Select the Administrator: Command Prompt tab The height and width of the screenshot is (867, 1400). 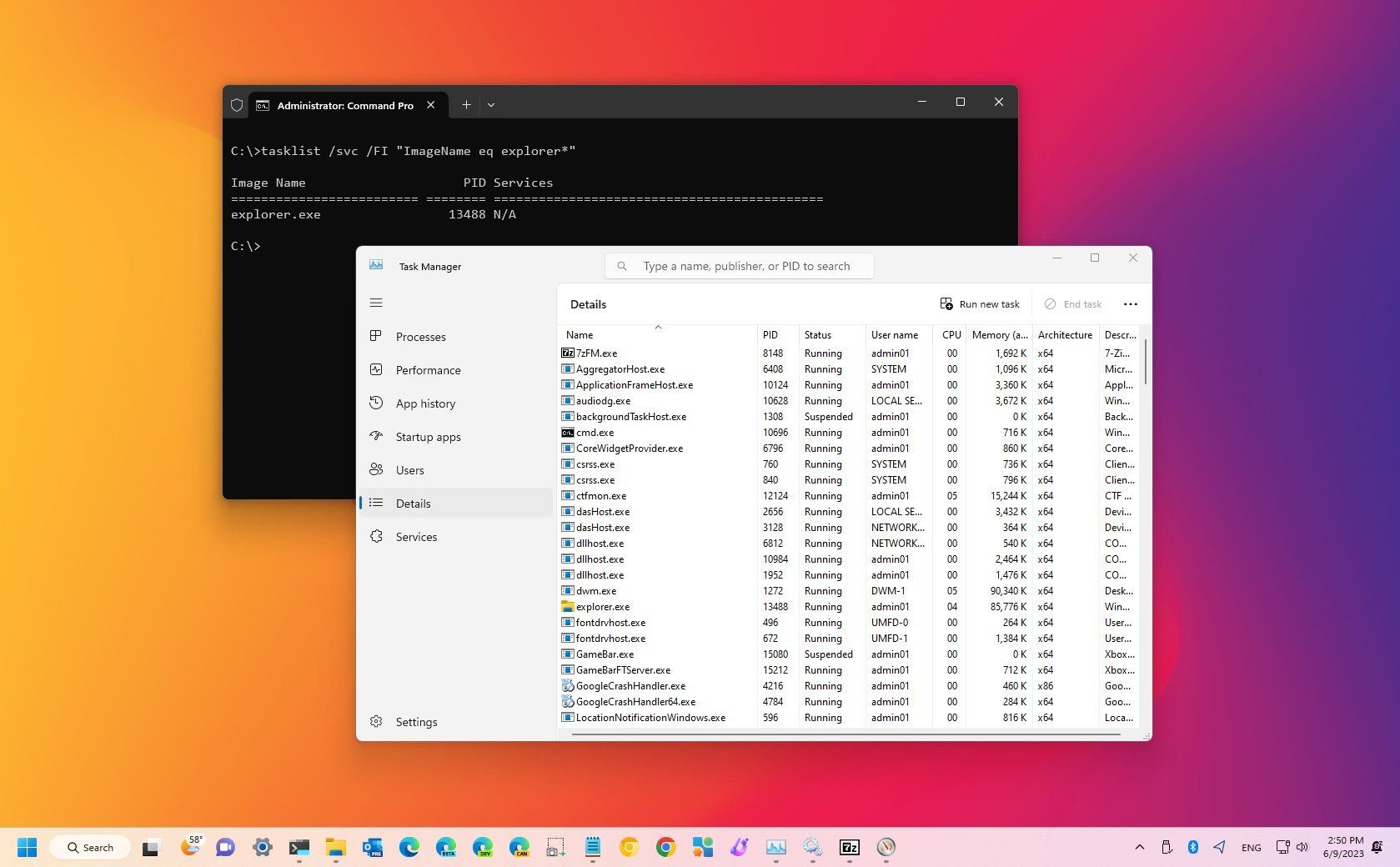(x=344, y=105)
